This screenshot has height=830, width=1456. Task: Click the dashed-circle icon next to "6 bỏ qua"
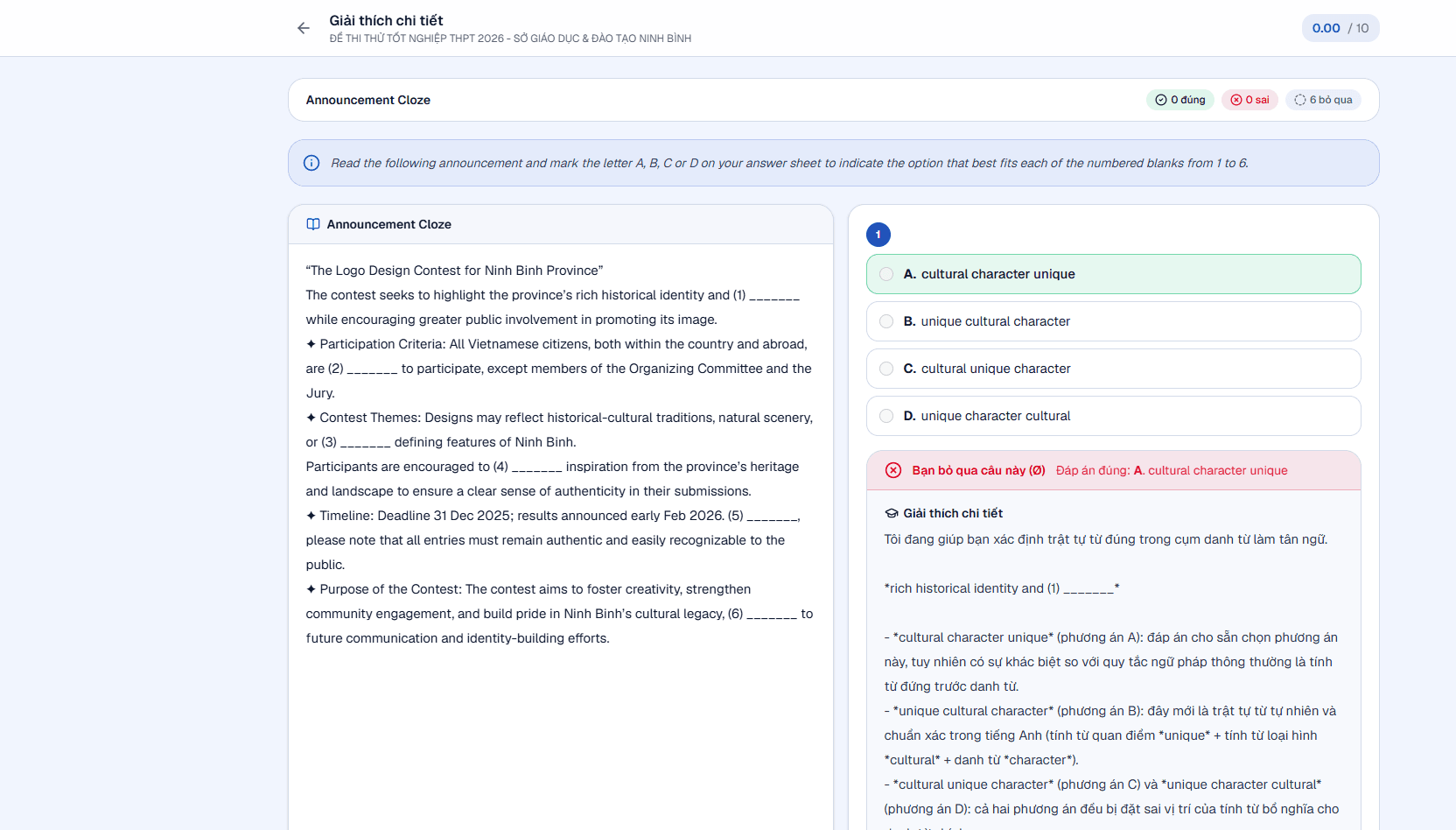(1300, 100)
